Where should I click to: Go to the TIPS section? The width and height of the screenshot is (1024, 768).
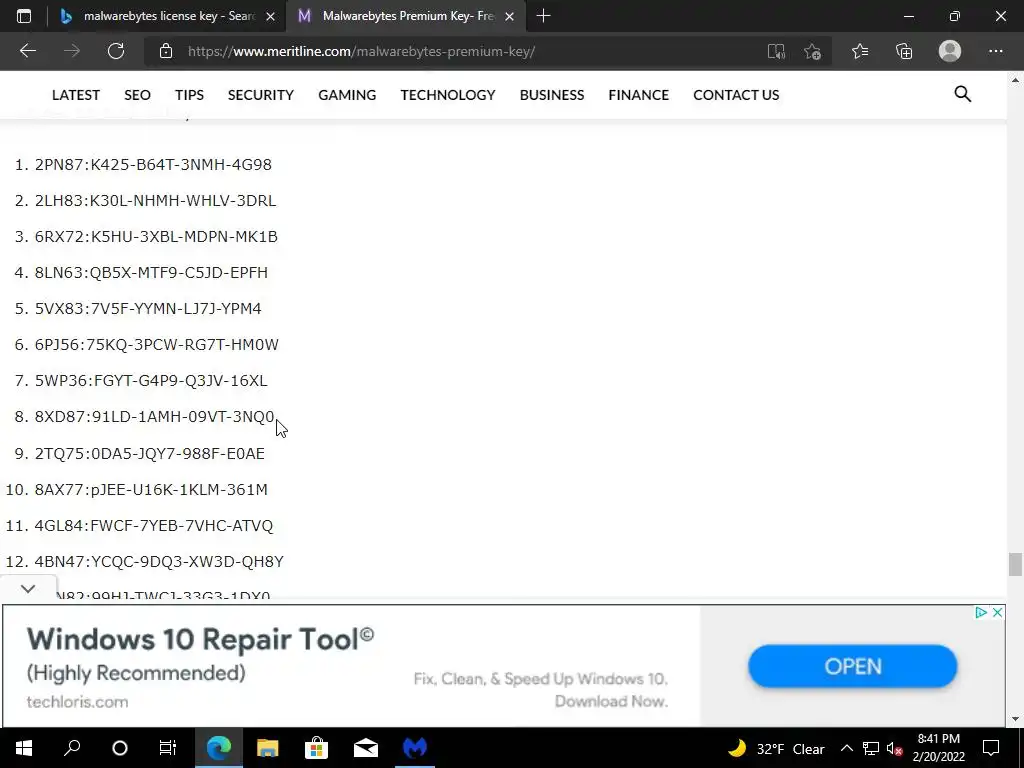189,95
